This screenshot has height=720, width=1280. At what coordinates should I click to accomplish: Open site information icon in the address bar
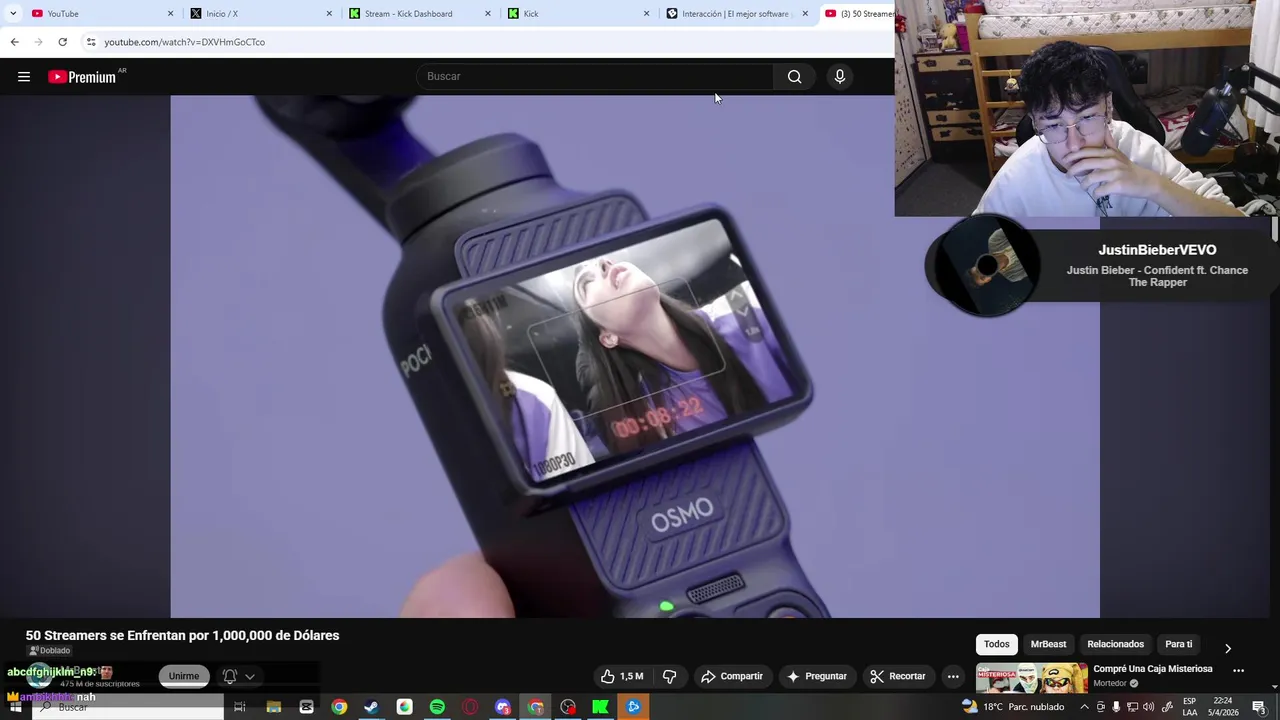click(91, 42)
